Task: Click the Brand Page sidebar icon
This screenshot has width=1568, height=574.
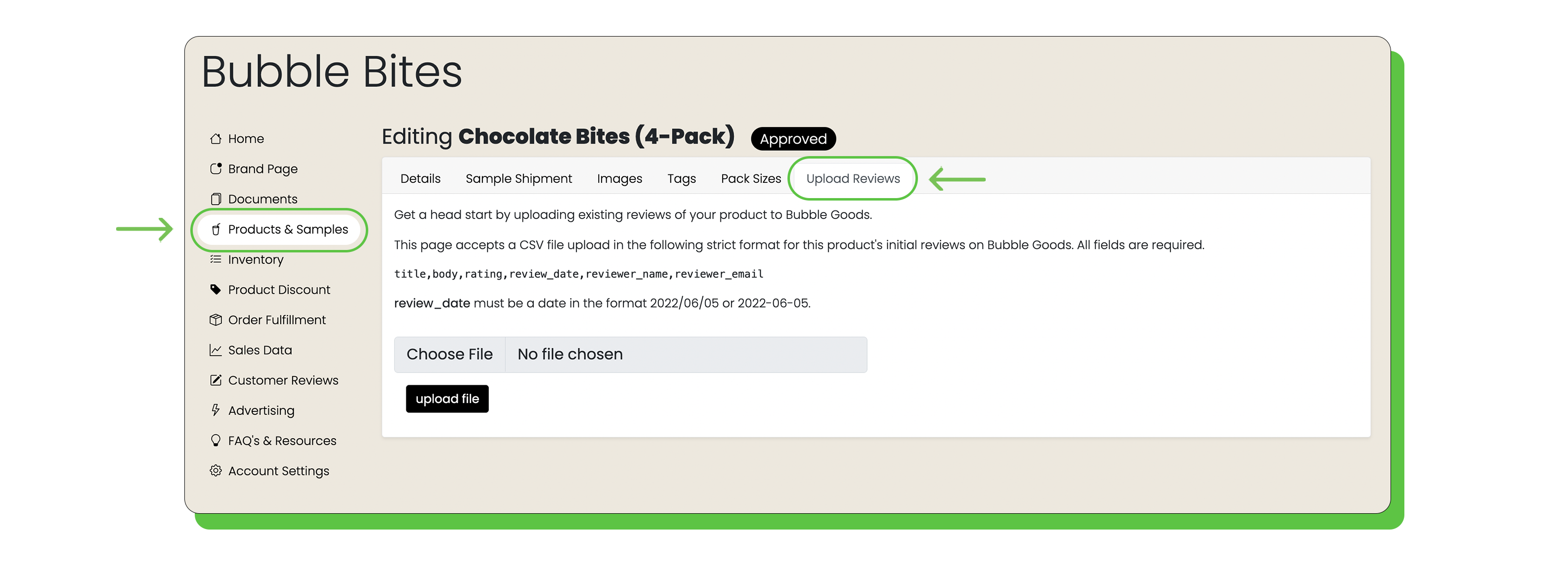Action: [x=216, y=168]
